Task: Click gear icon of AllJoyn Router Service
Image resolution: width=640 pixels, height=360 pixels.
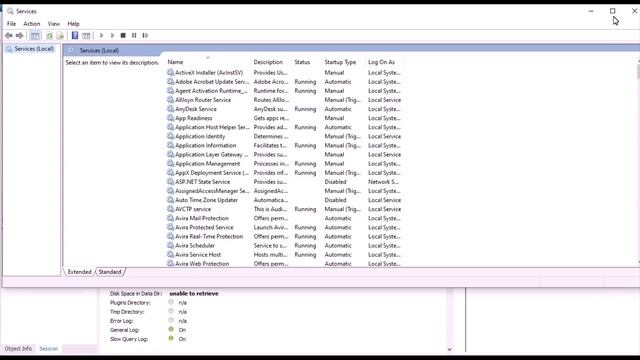Action: point(171,100)
